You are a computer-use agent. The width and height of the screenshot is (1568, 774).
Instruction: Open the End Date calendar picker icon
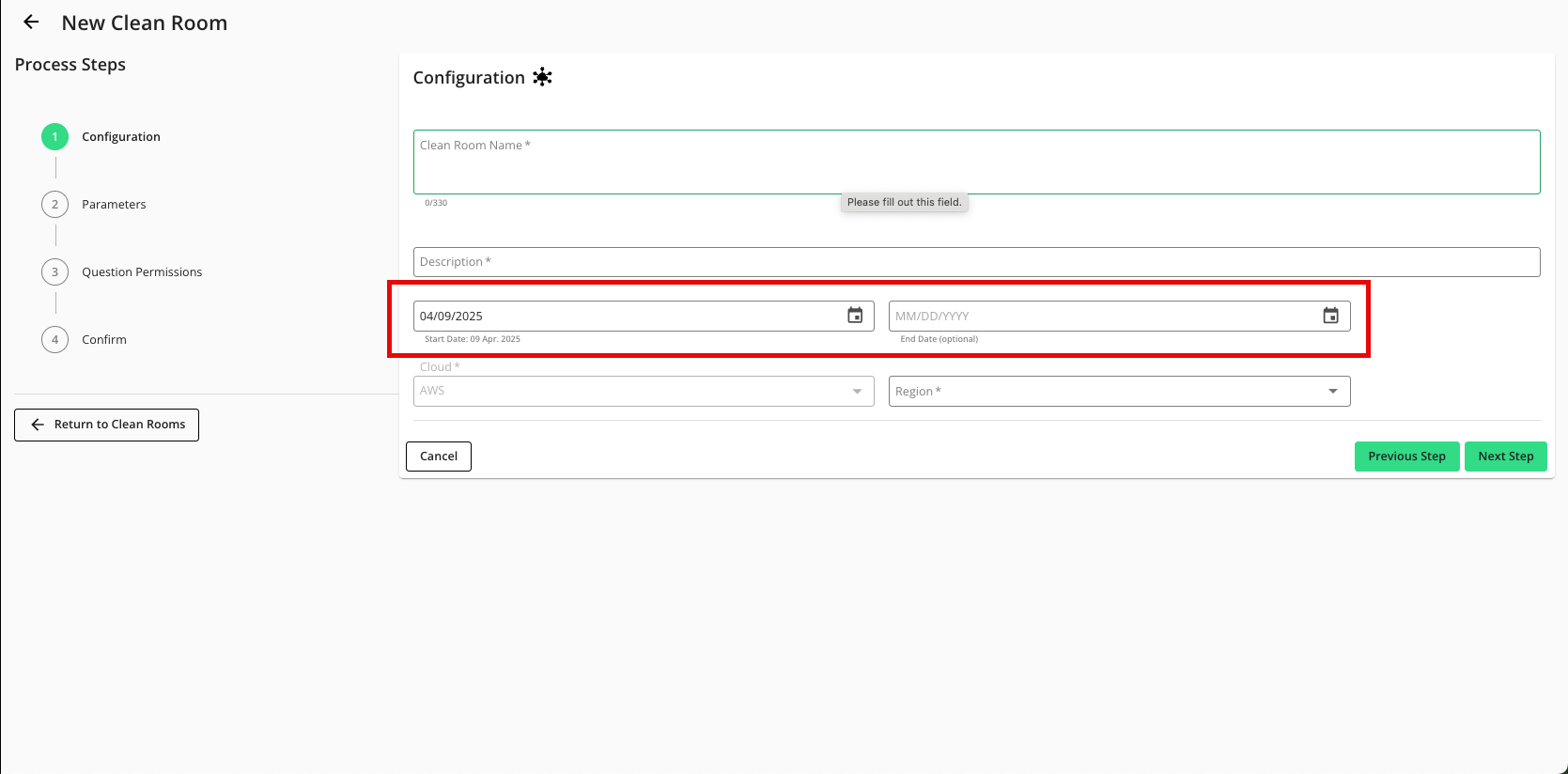(1330, 316)
